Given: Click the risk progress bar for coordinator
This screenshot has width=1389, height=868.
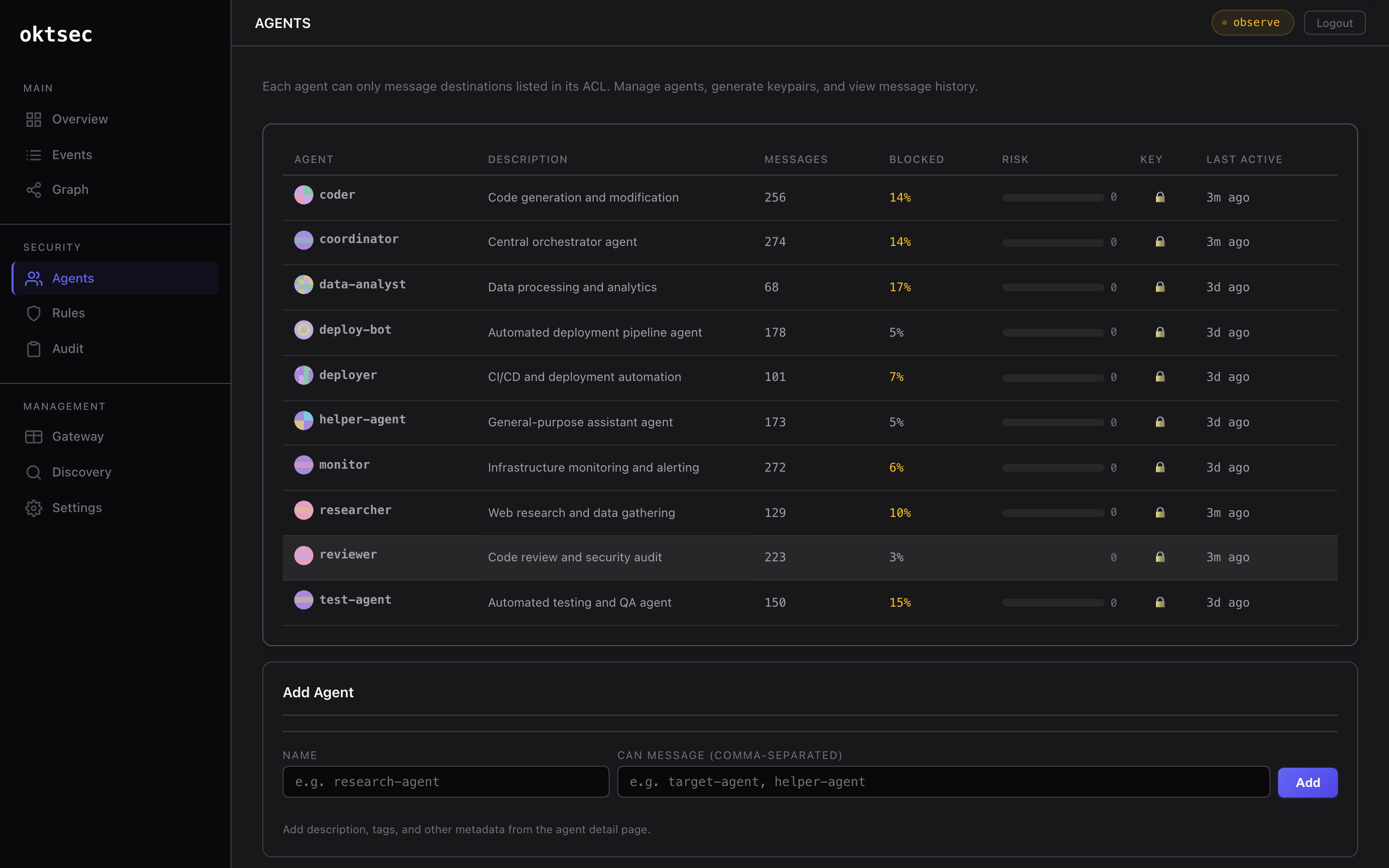Looking at the screenshot, I should click(x=1053, y=242).
